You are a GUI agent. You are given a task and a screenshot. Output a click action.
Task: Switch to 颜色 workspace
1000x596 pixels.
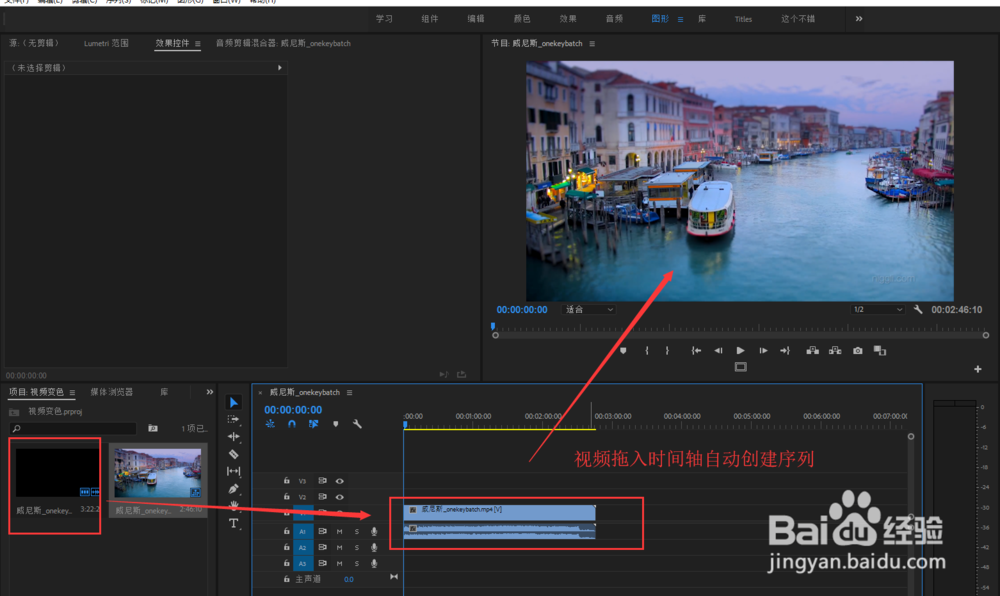(x=522, y=19)
